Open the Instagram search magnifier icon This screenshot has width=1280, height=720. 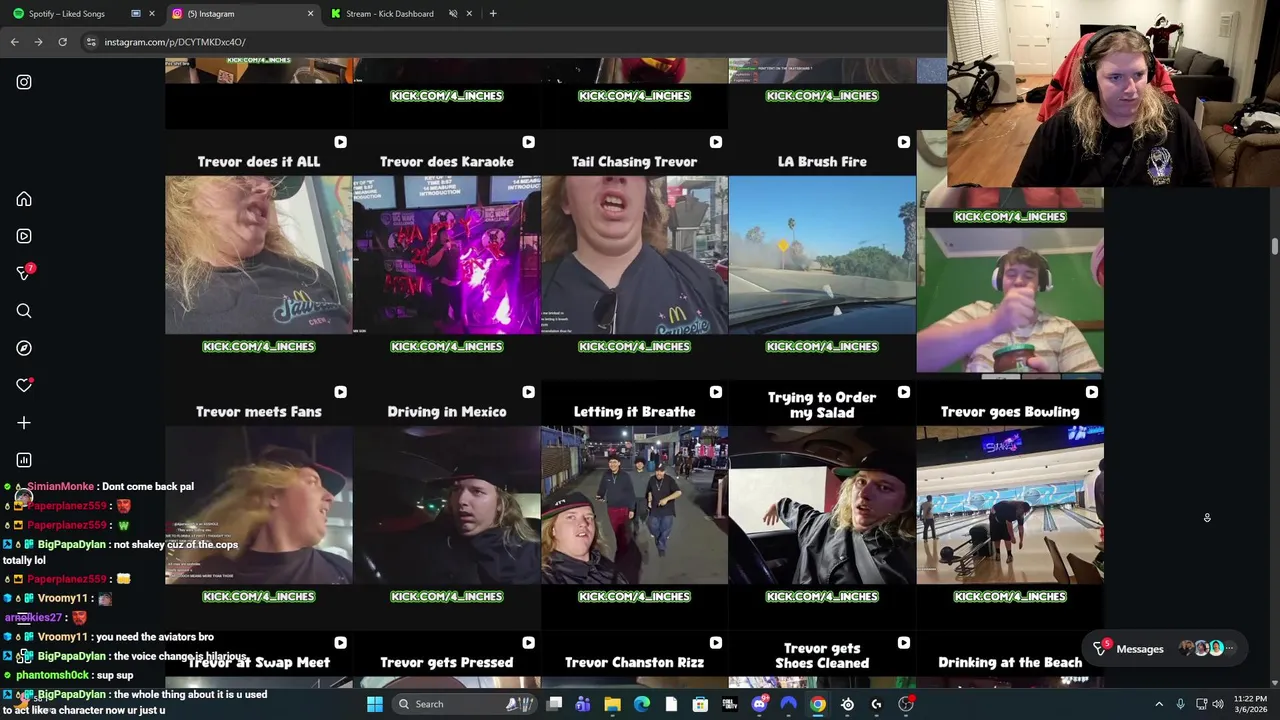pyautogui.click(x=24, y=311)
